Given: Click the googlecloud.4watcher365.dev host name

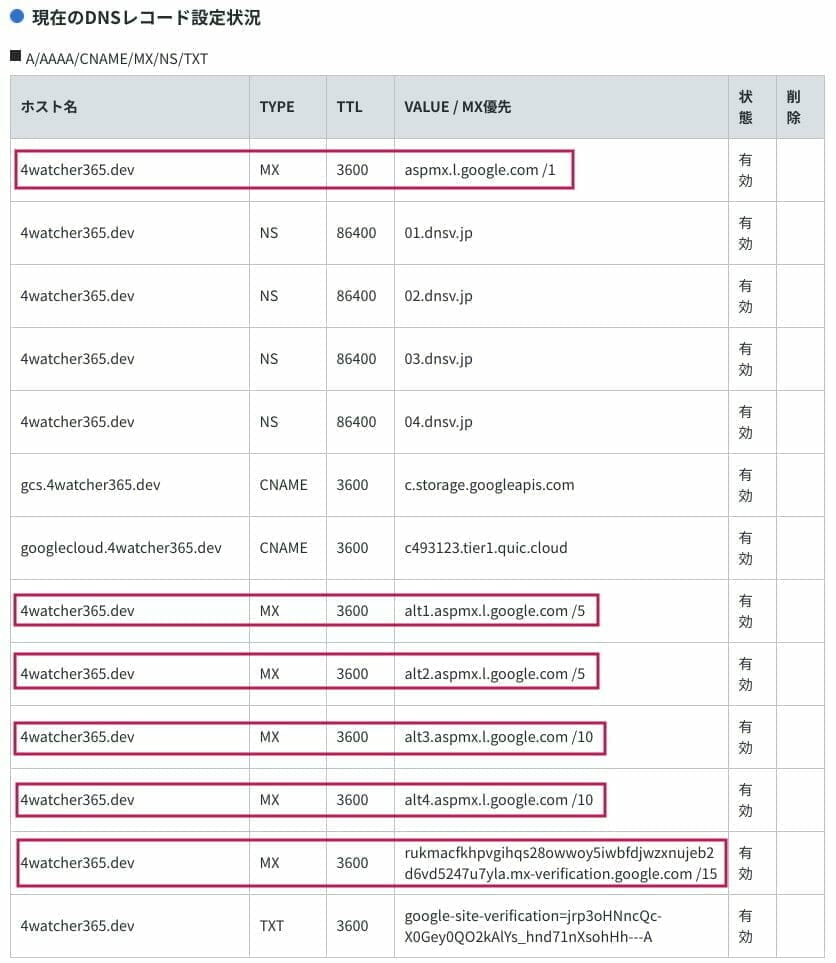Looking at the screenshot, I should pyautogui.click(x=121, y=548).
